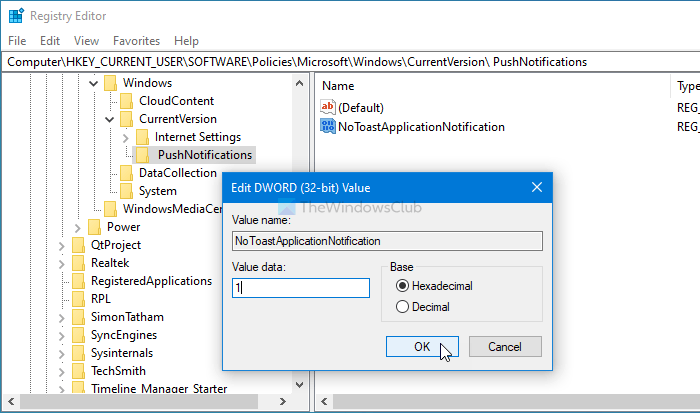The height and width of the screenshot is (413, 700).
Task: Click the NoToastApplicationNotification DWORD value icon
Action: pyautogui.click(x=329, y=127)
